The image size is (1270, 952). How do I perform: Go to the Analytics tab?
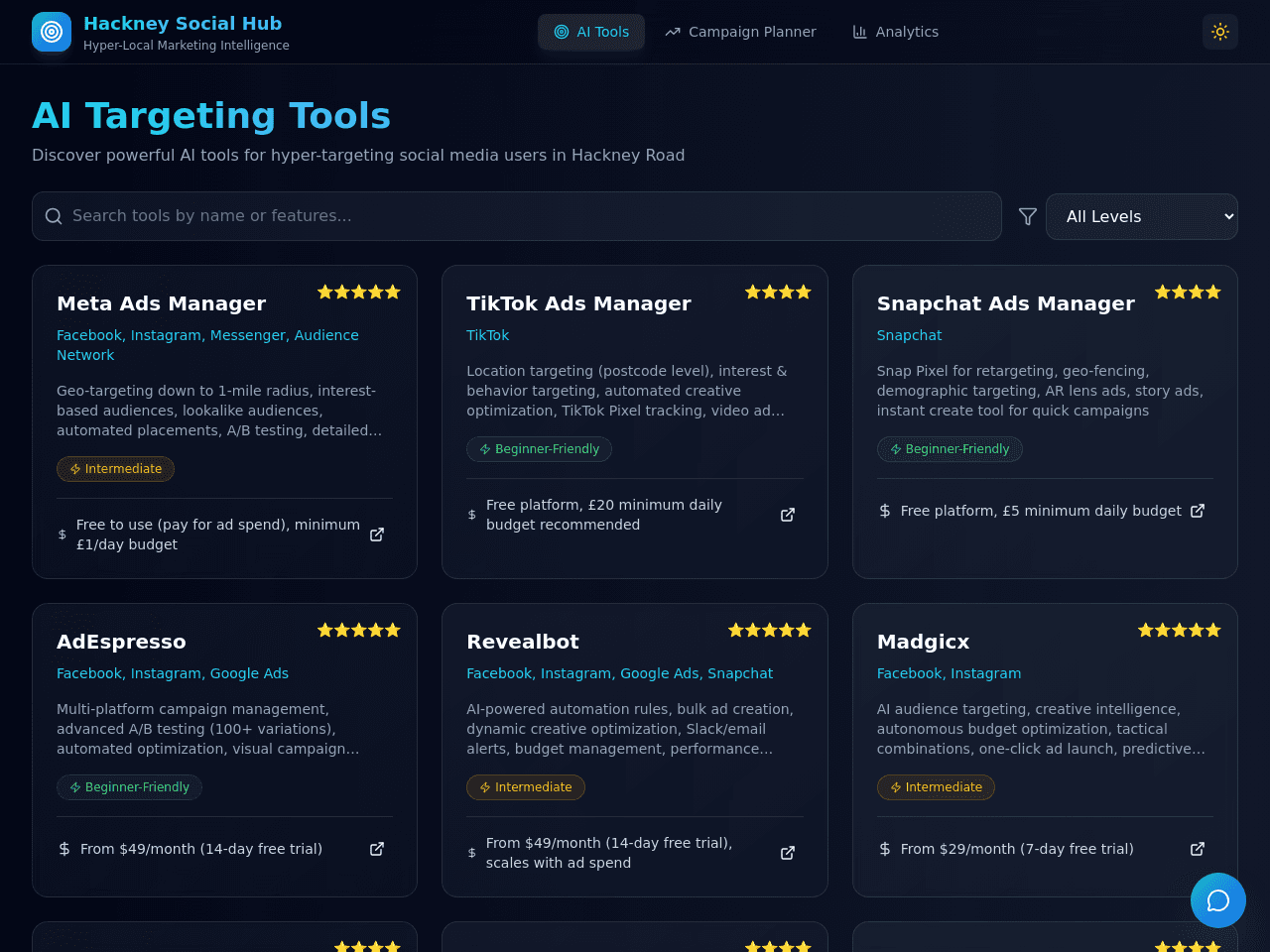tap(895, 32)
